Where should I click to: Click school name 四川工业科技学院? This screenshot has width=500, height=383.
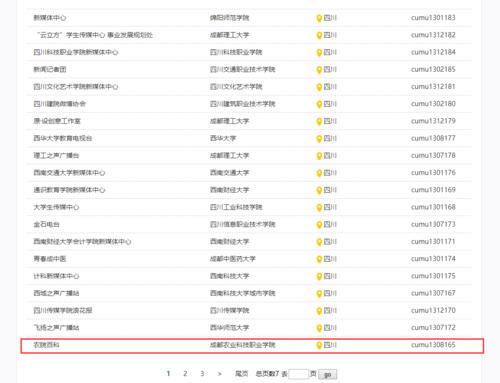236,207
